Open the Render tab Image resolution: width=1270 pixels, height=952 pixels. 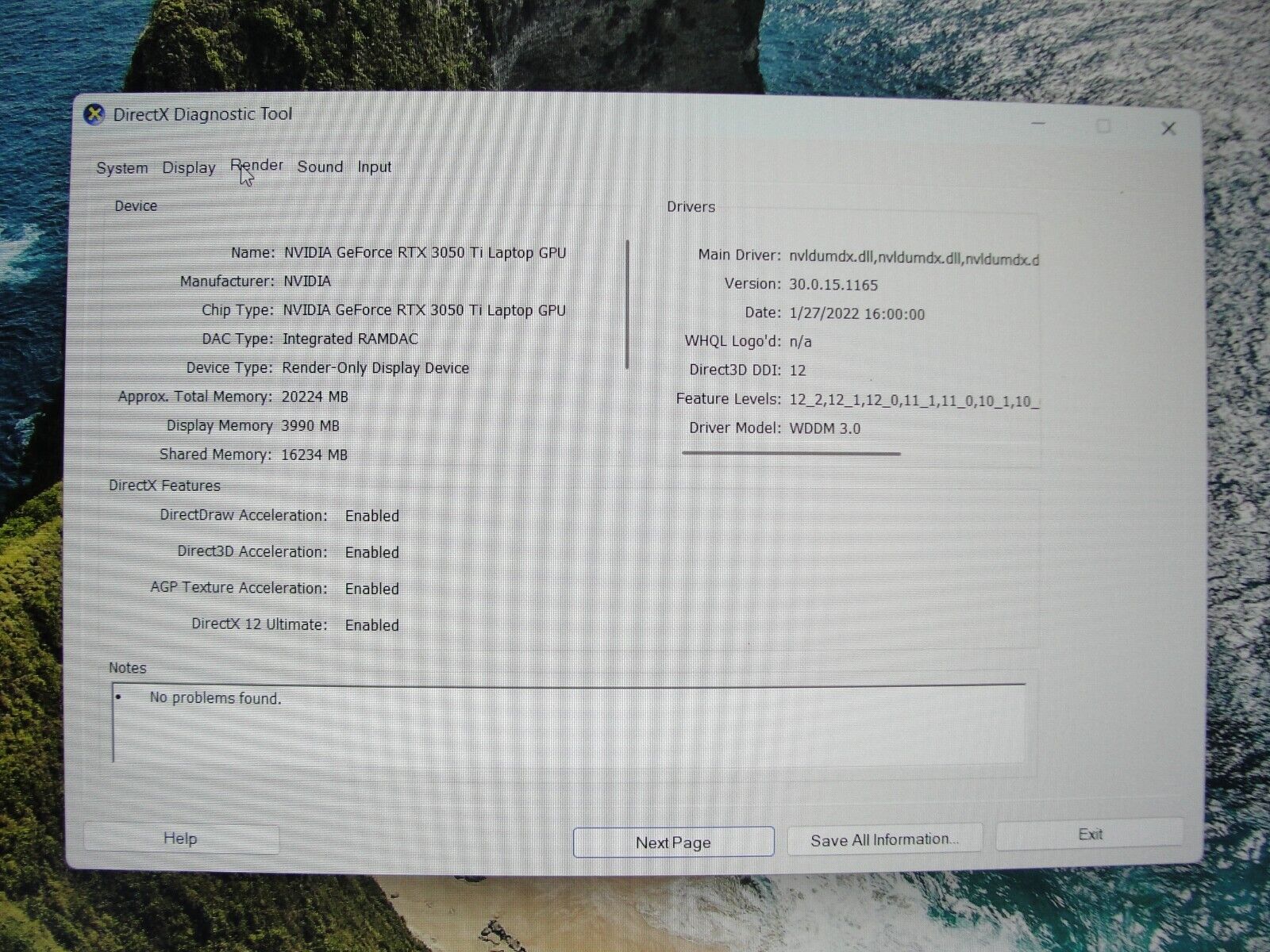(x=257, y=166)
